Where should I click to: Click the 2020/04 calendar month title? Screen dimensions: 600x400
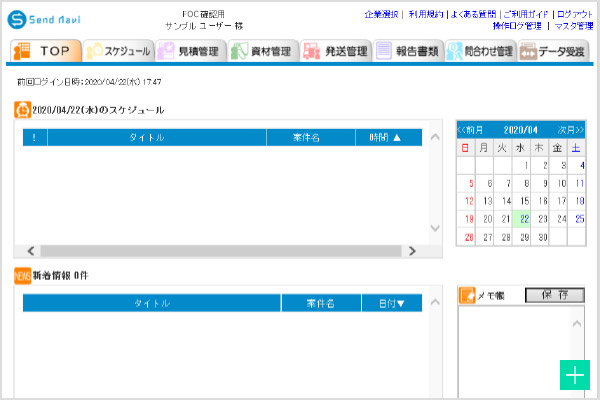520,130
